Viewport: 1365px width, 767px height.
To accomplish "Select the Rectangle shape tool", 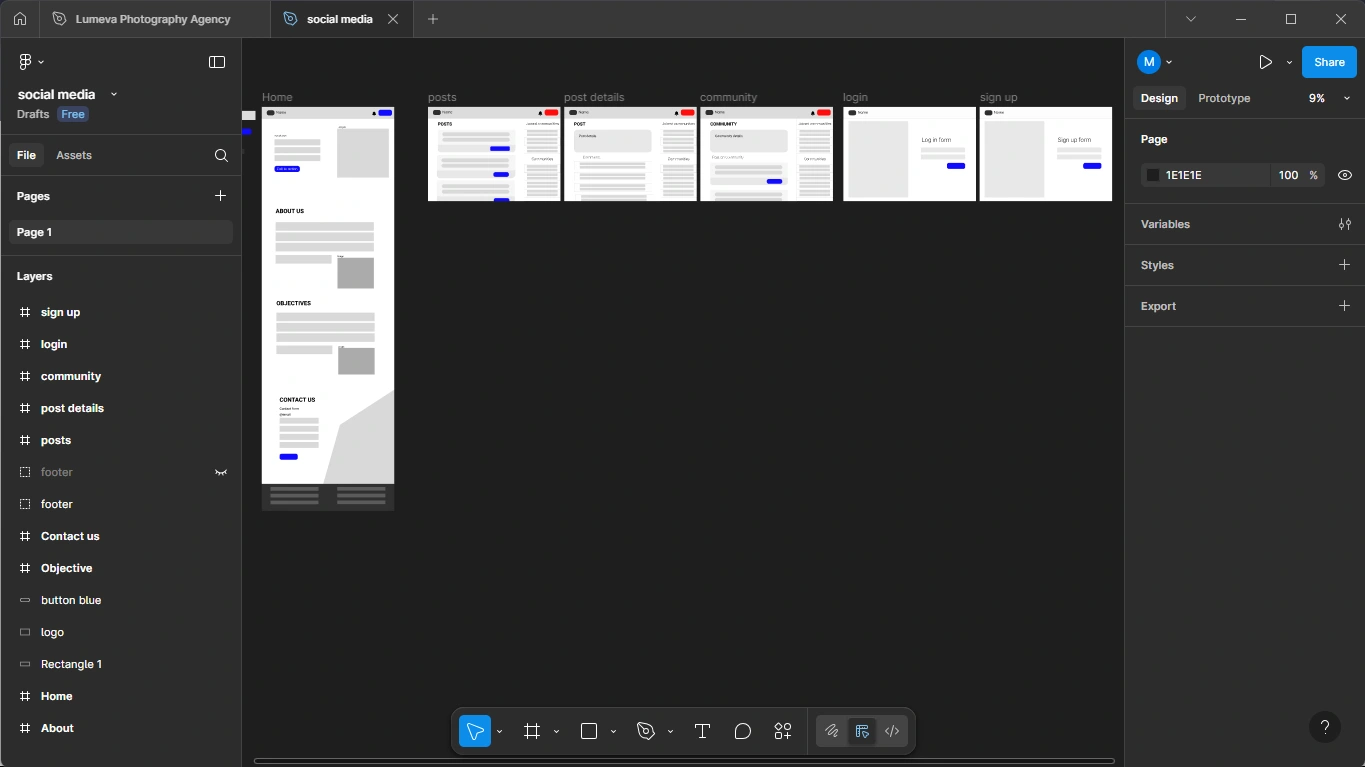I will click(x=589, y=731).
